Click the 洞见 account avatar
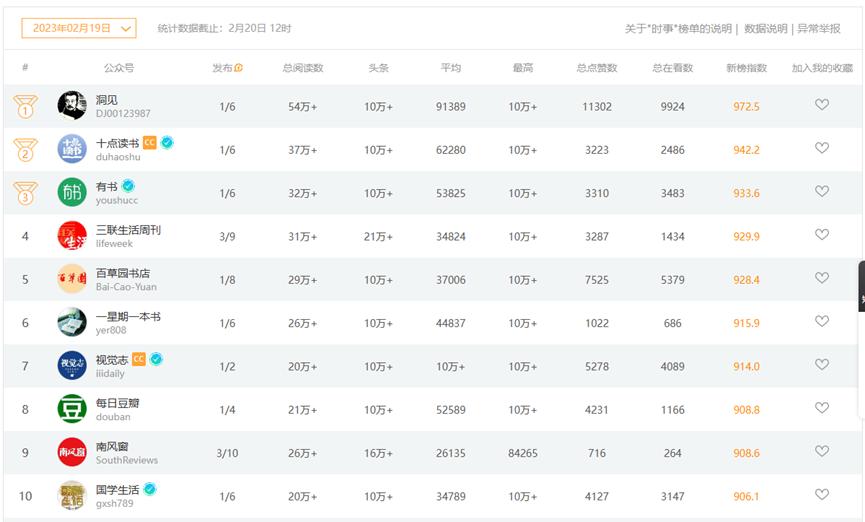Image resolution: width=865 pixels, height=522 pixels. coord(72,105)
